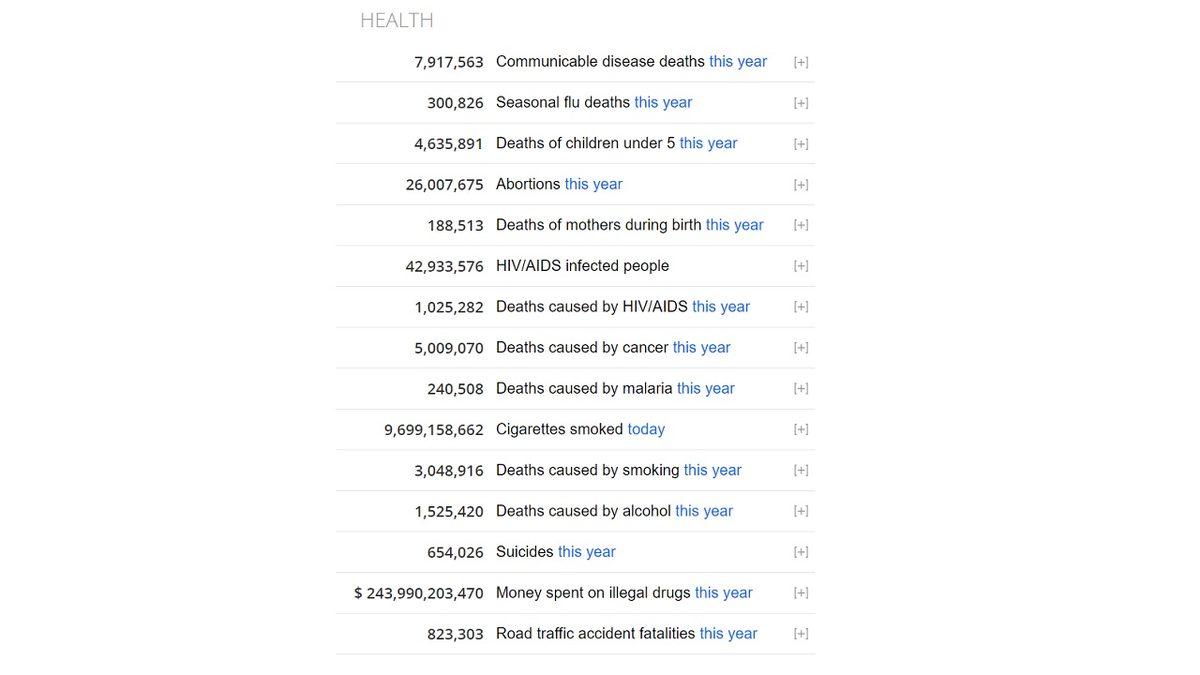Expand the Communicable disease deaths [+] details
The height and width of the screenshot is (675, 1200).
[x=801, y=62]
